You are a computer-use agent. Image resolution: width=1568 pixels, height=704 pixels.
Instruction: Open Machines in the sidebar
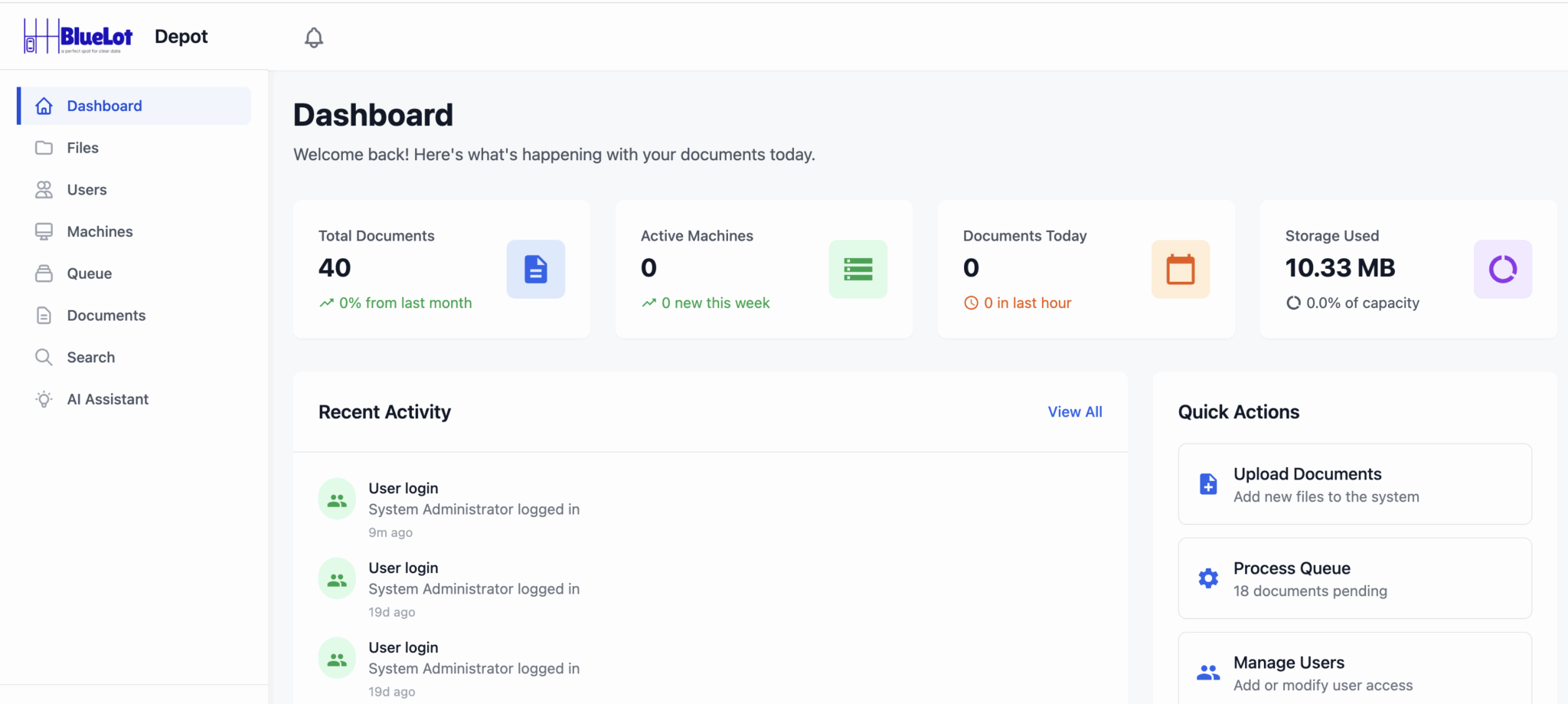100,231
